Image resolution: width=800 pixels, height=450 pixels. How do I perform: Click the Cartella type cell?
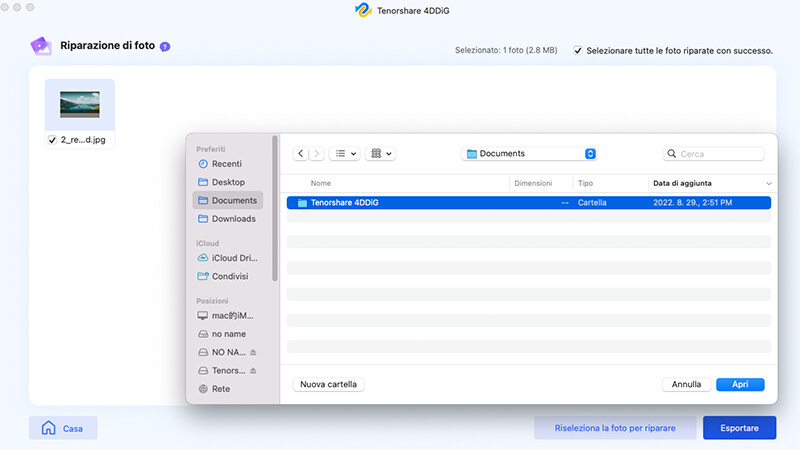(592, 203)
